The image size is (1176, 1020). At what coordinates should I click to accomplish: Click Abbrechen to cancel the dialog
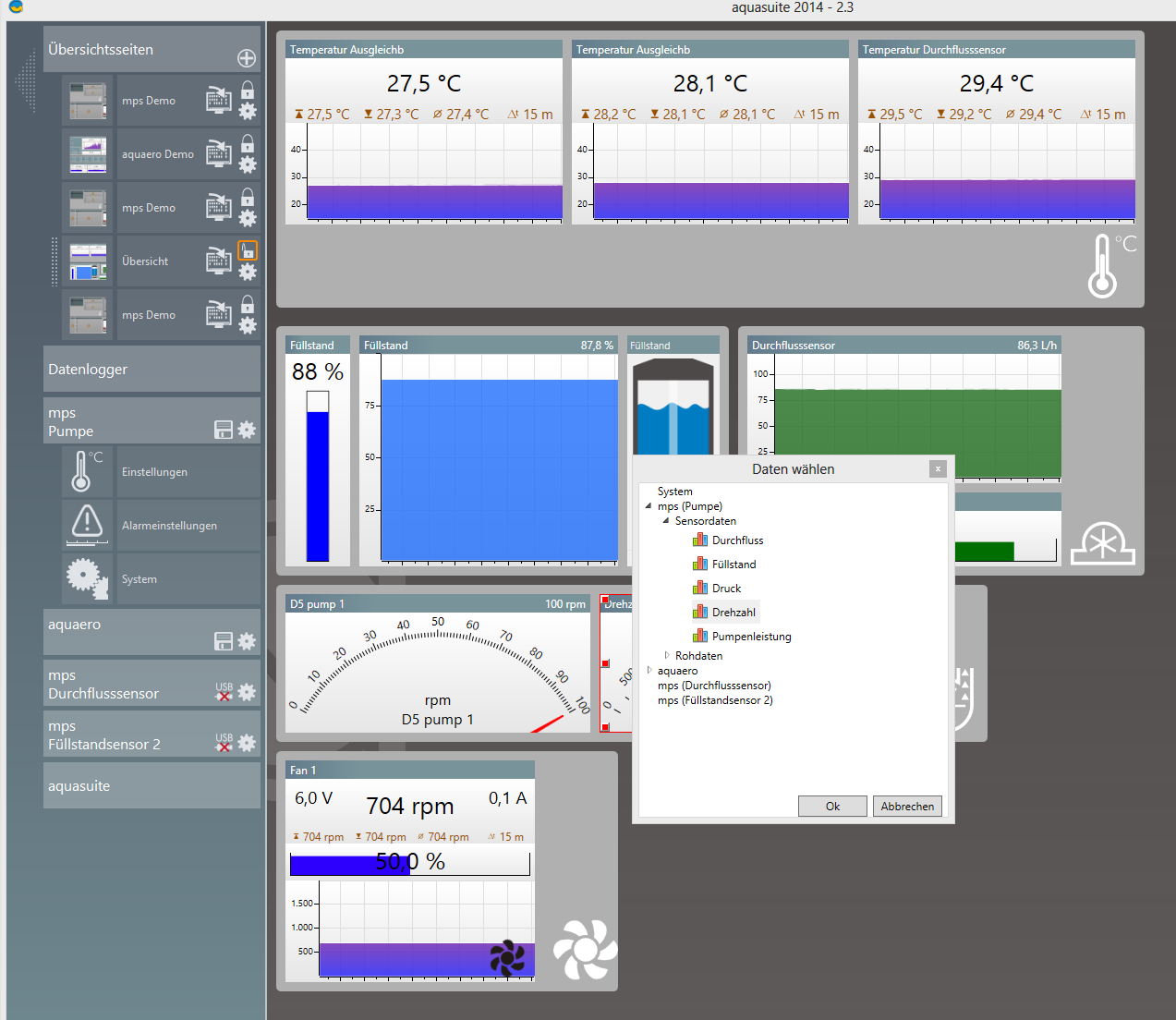tap(907, 807)
